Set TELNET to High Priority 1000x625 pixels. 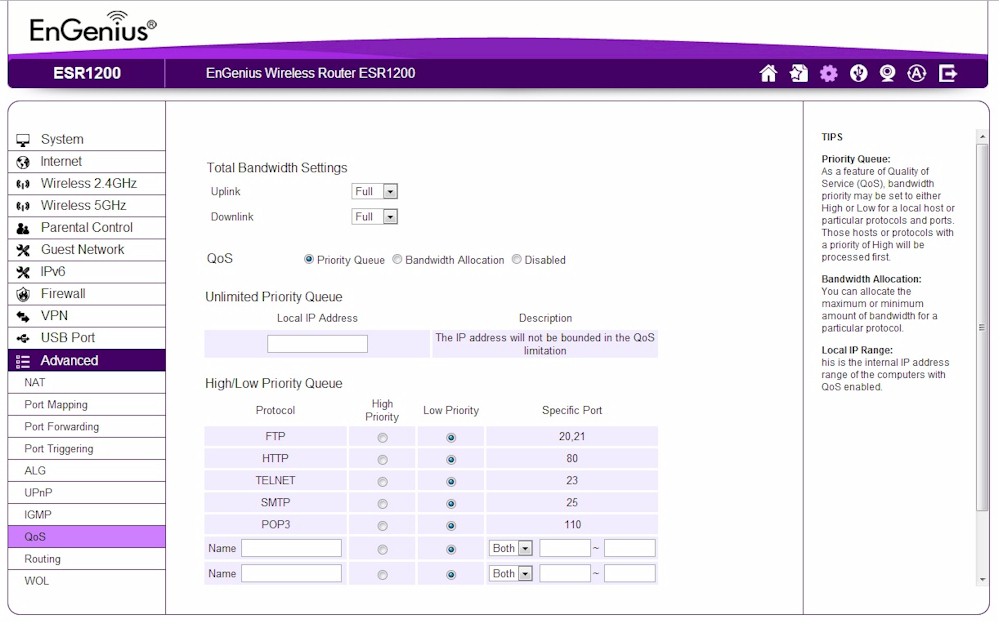[383, 482]
